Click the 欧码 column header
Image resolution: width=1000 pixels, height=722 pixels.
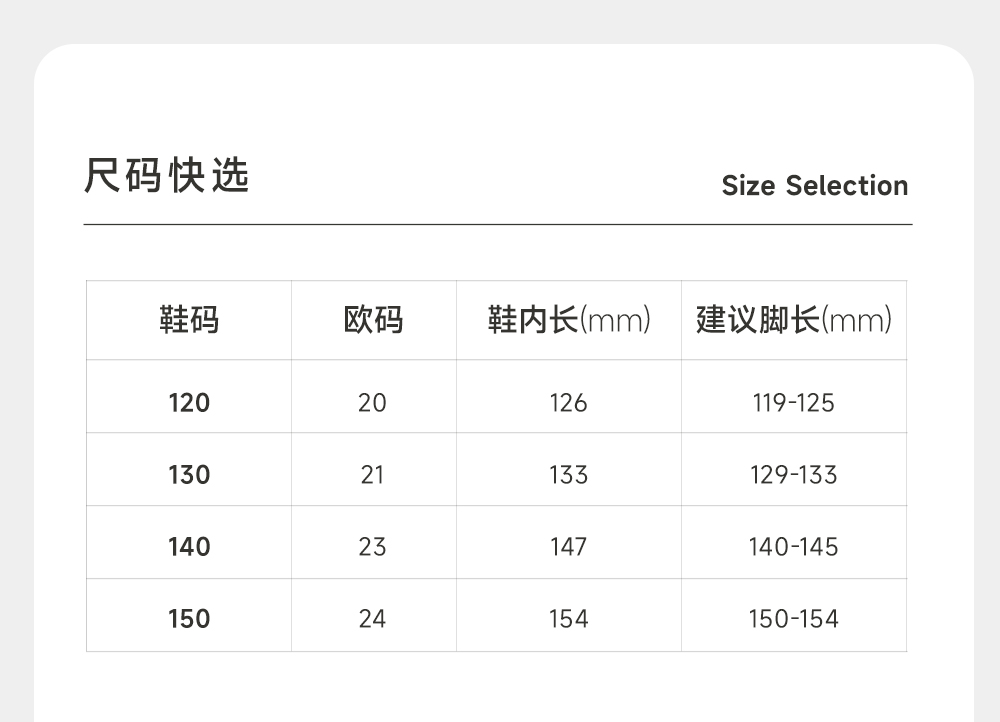373,320
